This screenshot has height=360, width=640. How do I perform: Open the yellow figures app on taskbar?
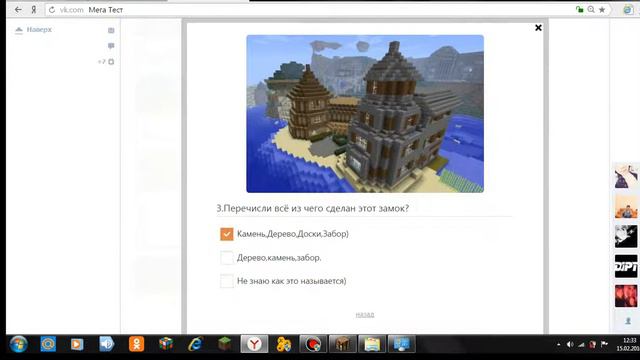284,344
